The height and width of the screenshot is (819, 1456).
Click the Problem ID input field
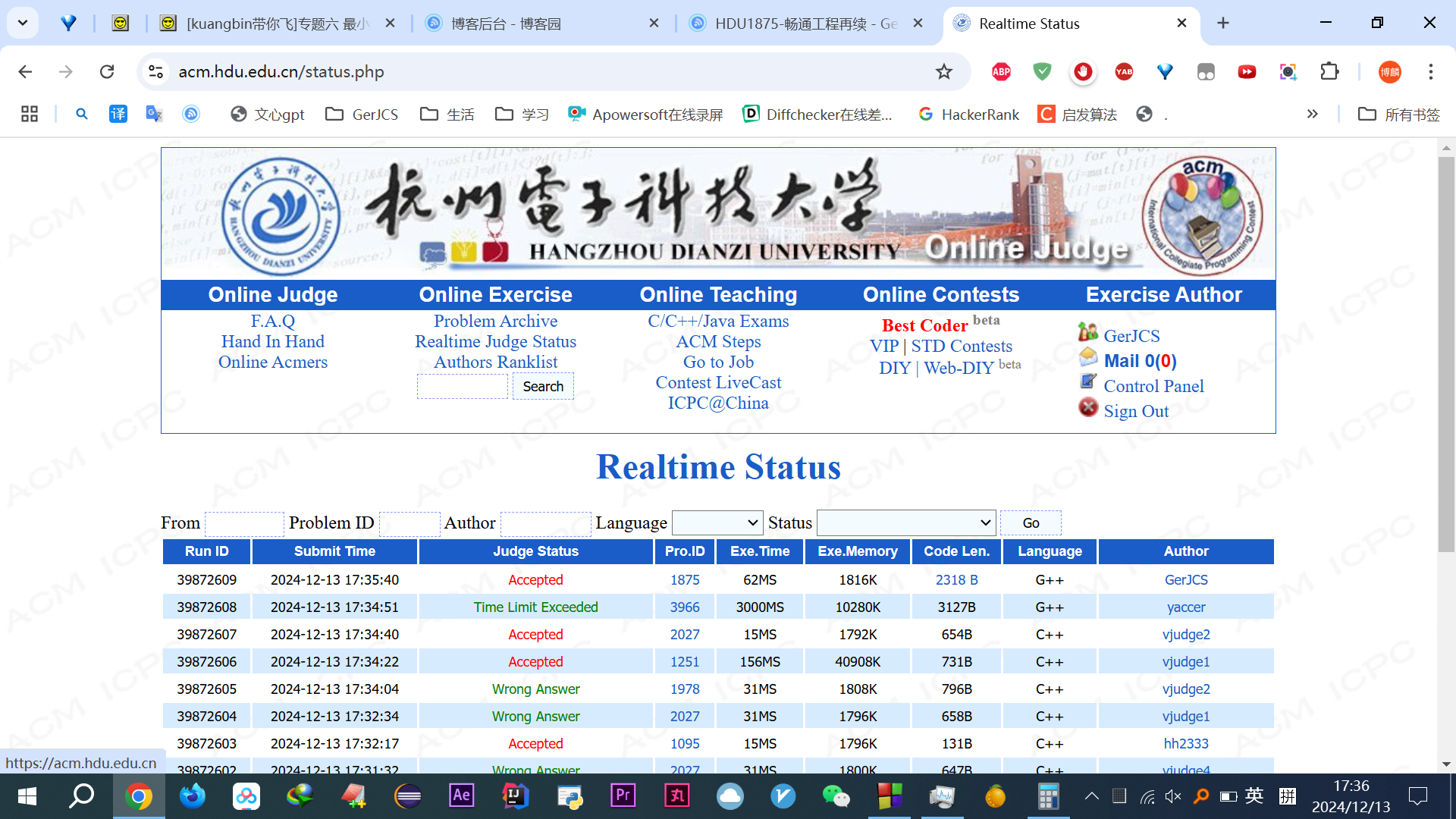(x=409, y=523)
